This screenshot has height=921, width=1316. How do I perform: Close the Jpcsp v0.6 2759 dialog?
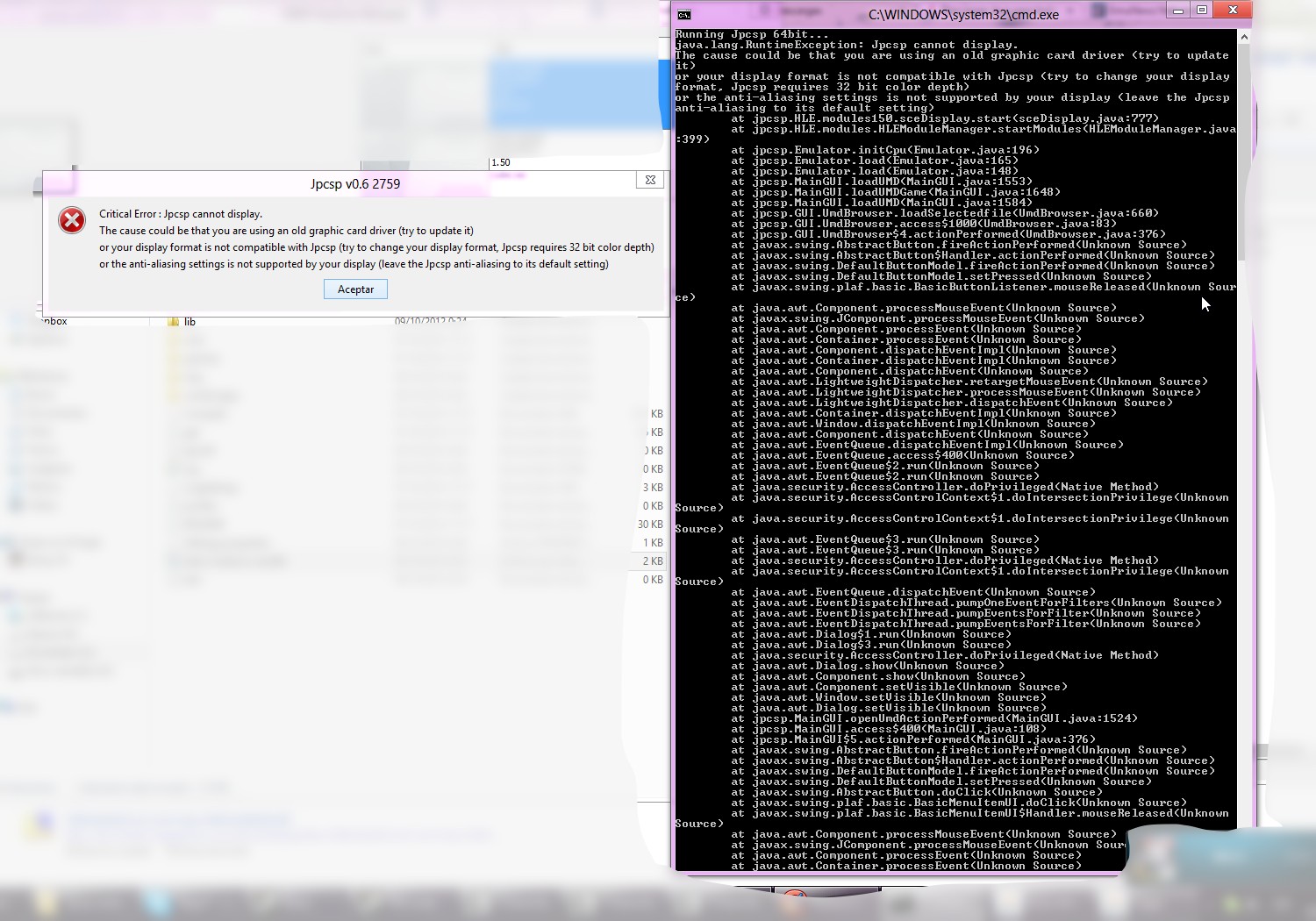point(650,180)
